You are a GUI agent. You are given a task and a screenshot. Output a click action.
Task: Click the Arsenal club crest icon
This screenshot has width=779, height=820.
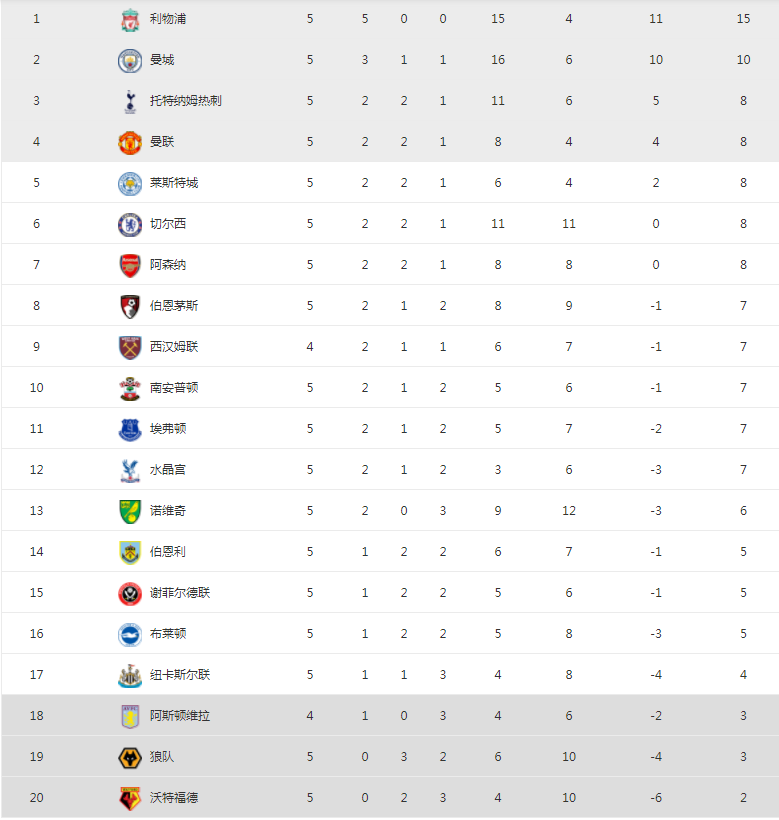pyautogui.click(x=130, y=266)
